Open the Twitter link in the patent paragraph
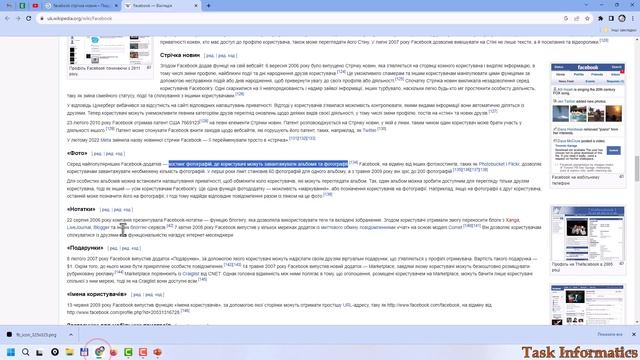This screenshot has width=640, height=360. click(x=369, y=130)
